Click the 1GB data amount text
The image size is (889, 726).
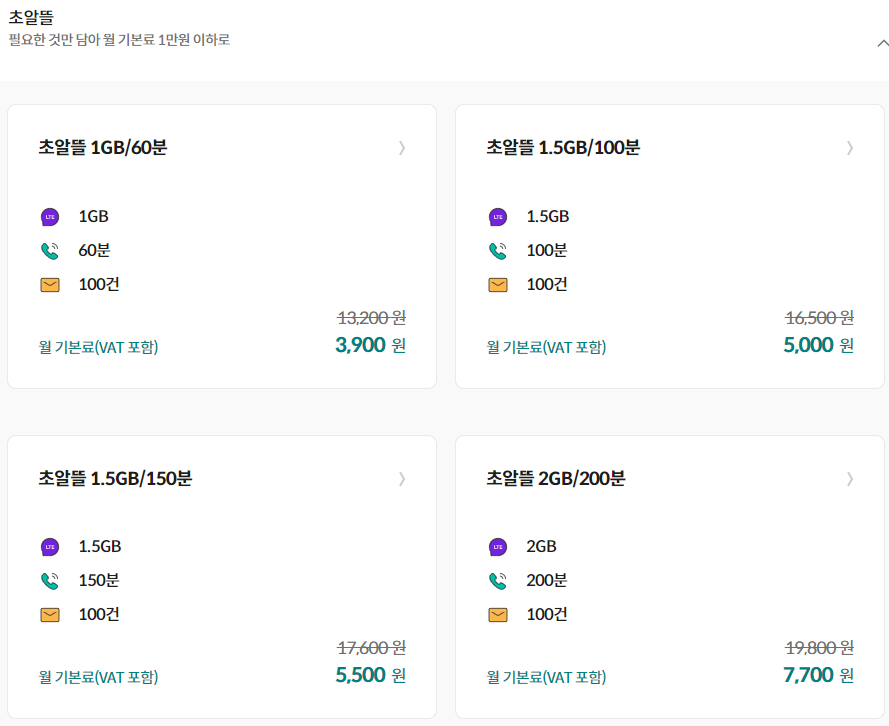click(x=94, y=216)
